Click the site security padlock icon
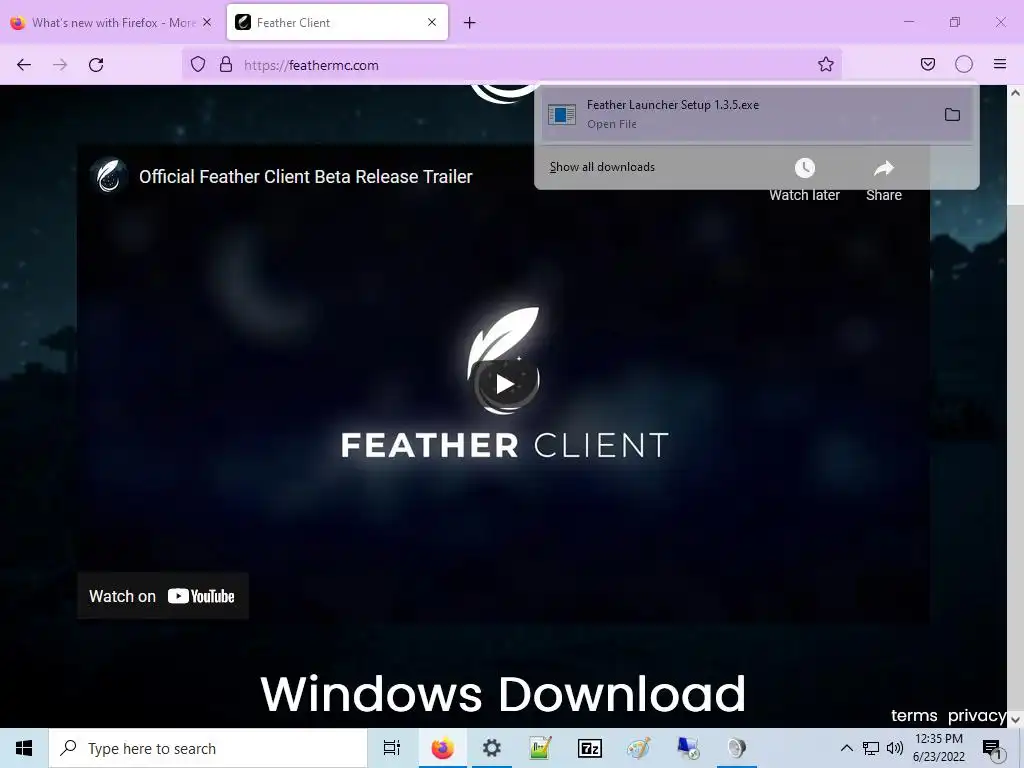1024x768 pixels. (226, 65)
